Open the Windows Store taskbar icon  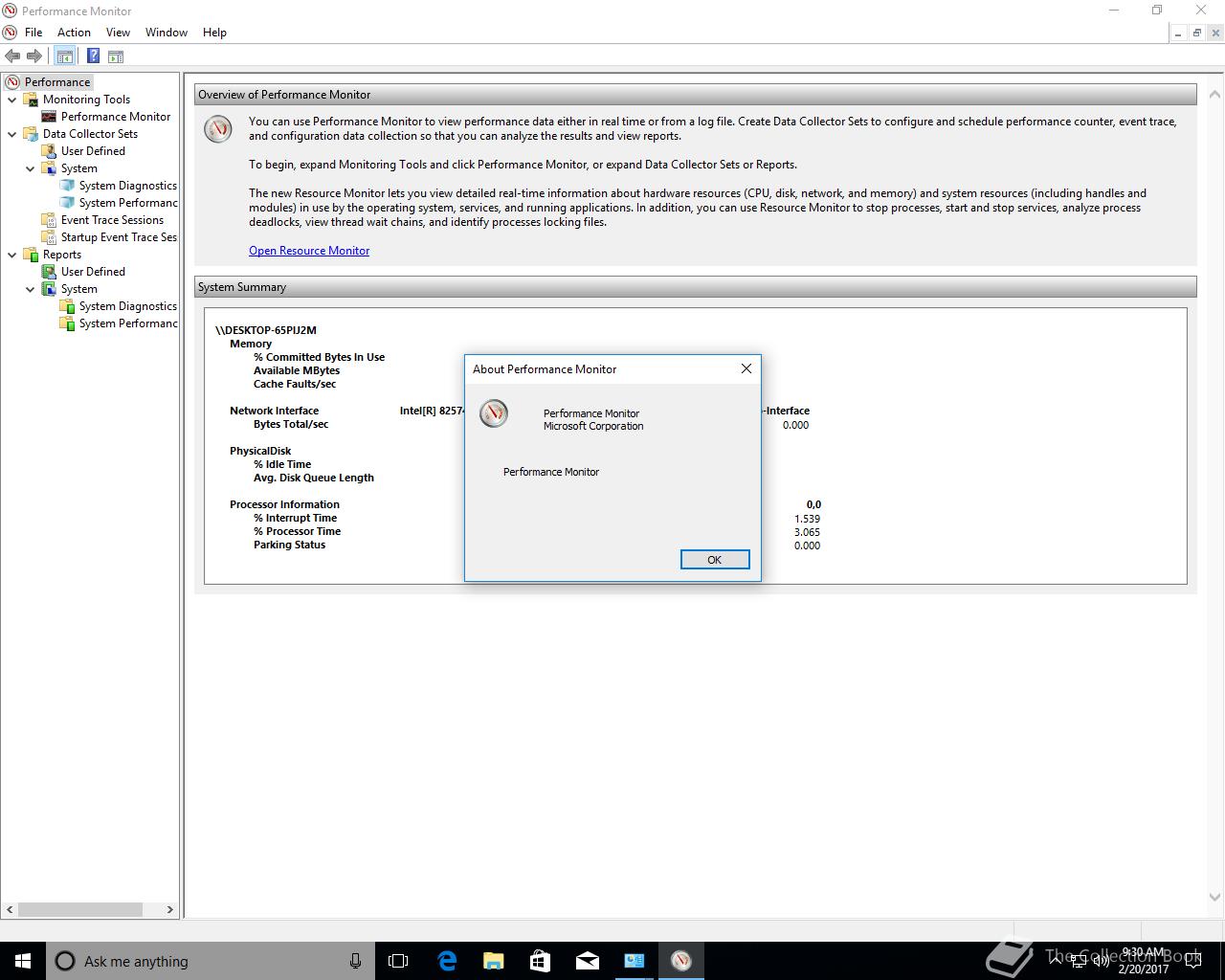(540, 961)
